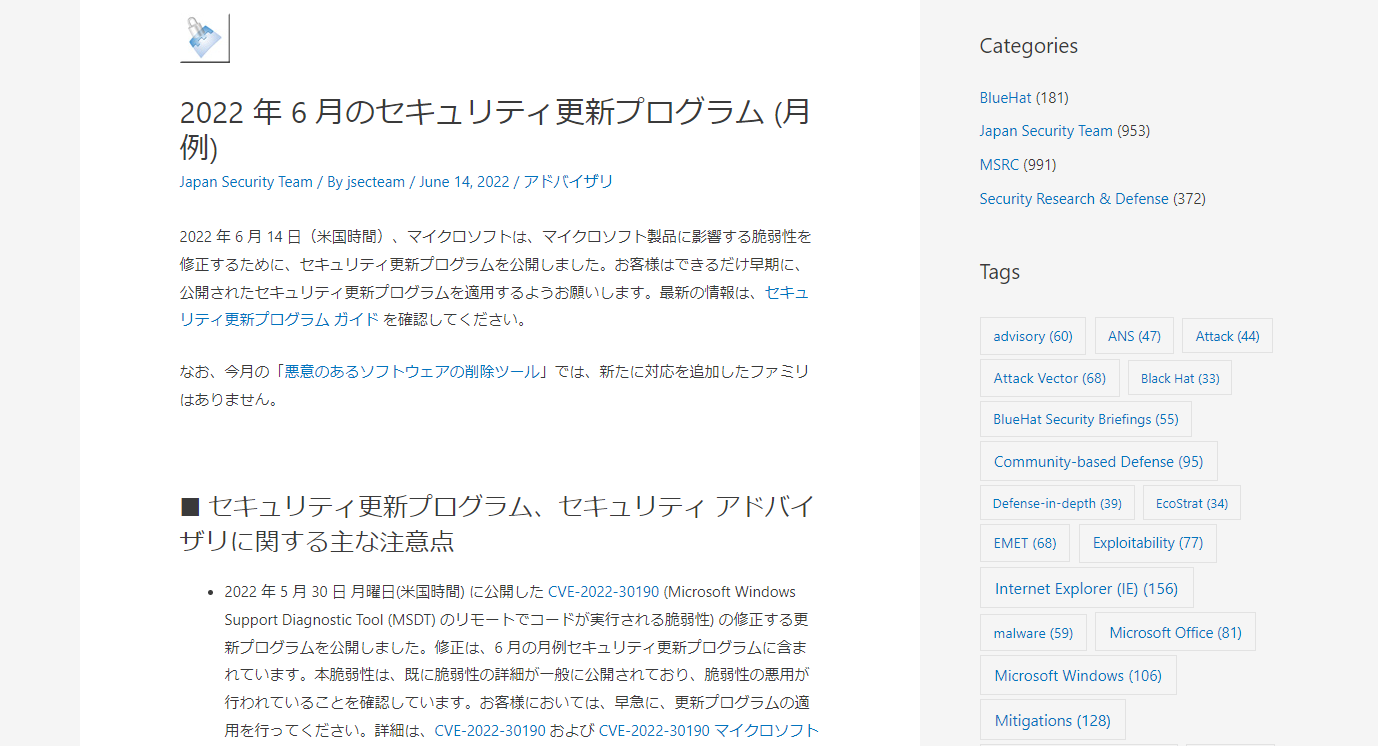Select BlueHat Security Briefings (55) tag
1378x746 pixels.
tap(1086, 419)
